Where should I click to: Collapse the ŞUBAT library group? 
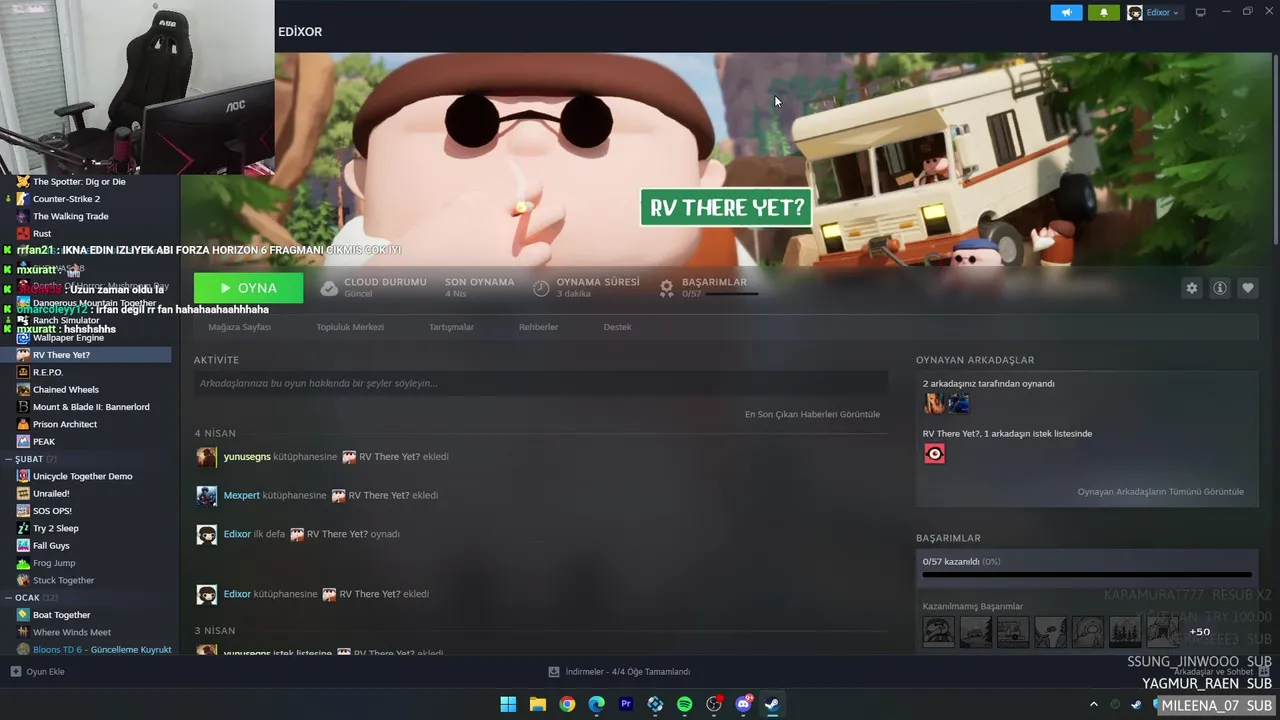tap(9, 459)
